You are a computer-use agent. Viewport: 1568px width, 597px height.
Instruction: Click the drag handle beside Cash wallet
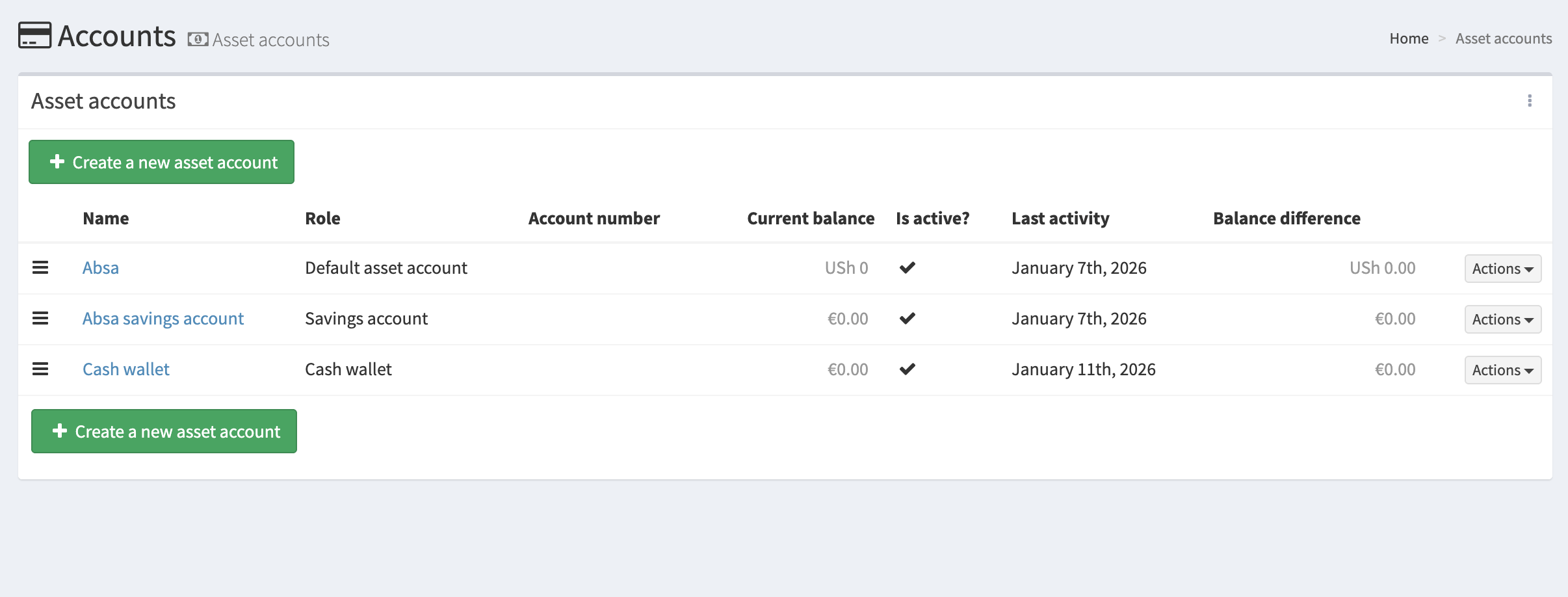(41, 369)
